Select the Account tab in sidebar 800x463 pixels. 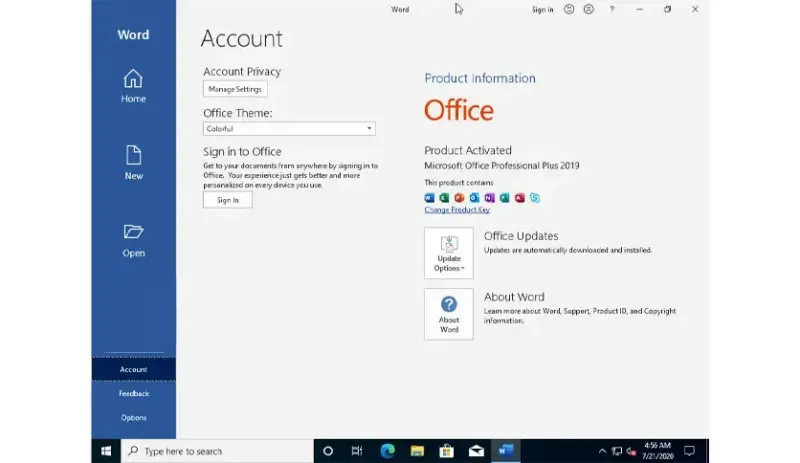click(134, 369)
